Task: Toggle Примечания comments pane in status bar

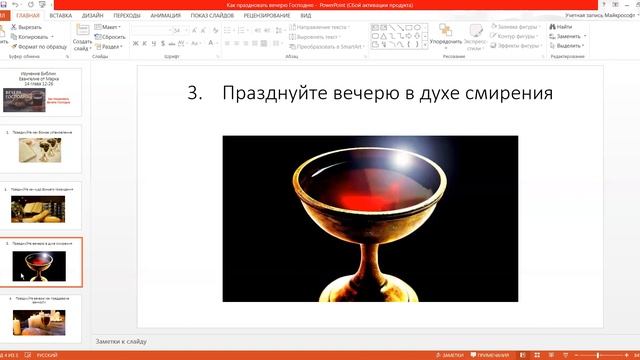Action: click(x=490, y=355)
